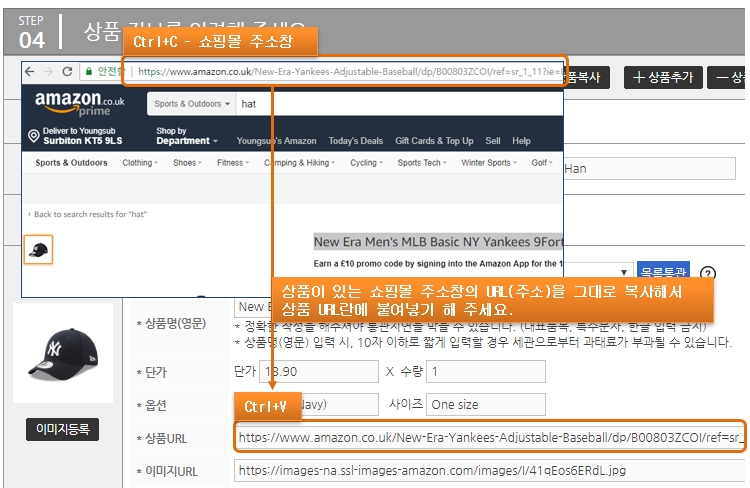Click the Amazon search box containing hat
Screen dimensions: 750x488
click(x=399, y=104)
